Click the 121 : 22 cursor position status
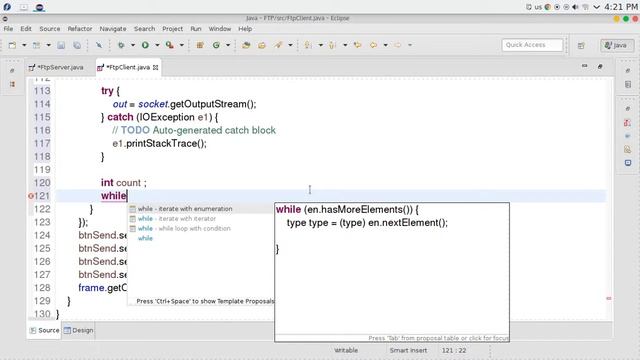 454,350
